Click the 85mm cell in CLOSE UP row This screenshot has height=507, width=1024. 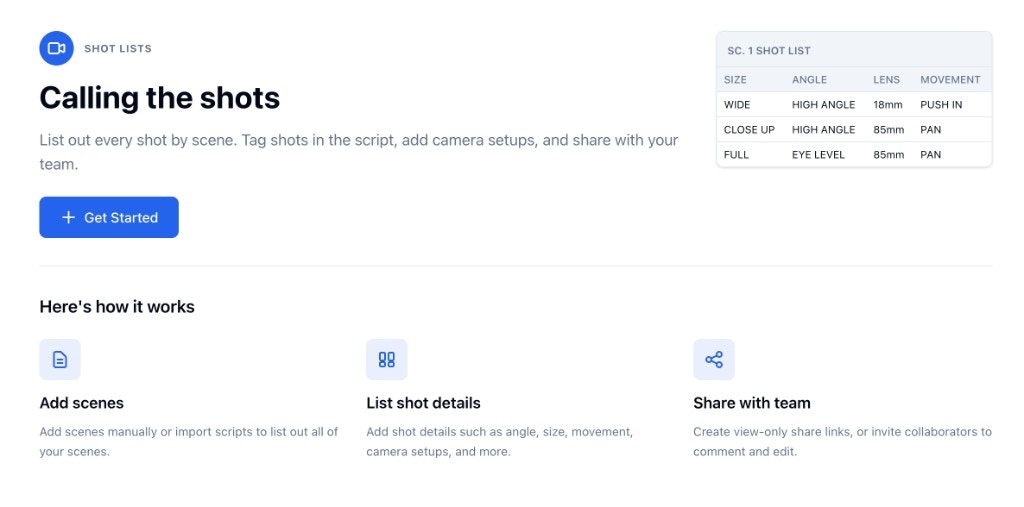(889, 129)
